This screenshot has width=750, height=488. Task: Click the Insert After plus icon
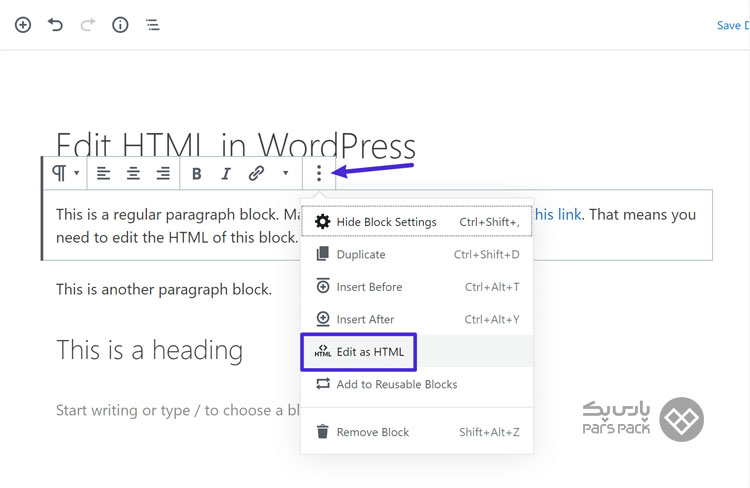323,319
